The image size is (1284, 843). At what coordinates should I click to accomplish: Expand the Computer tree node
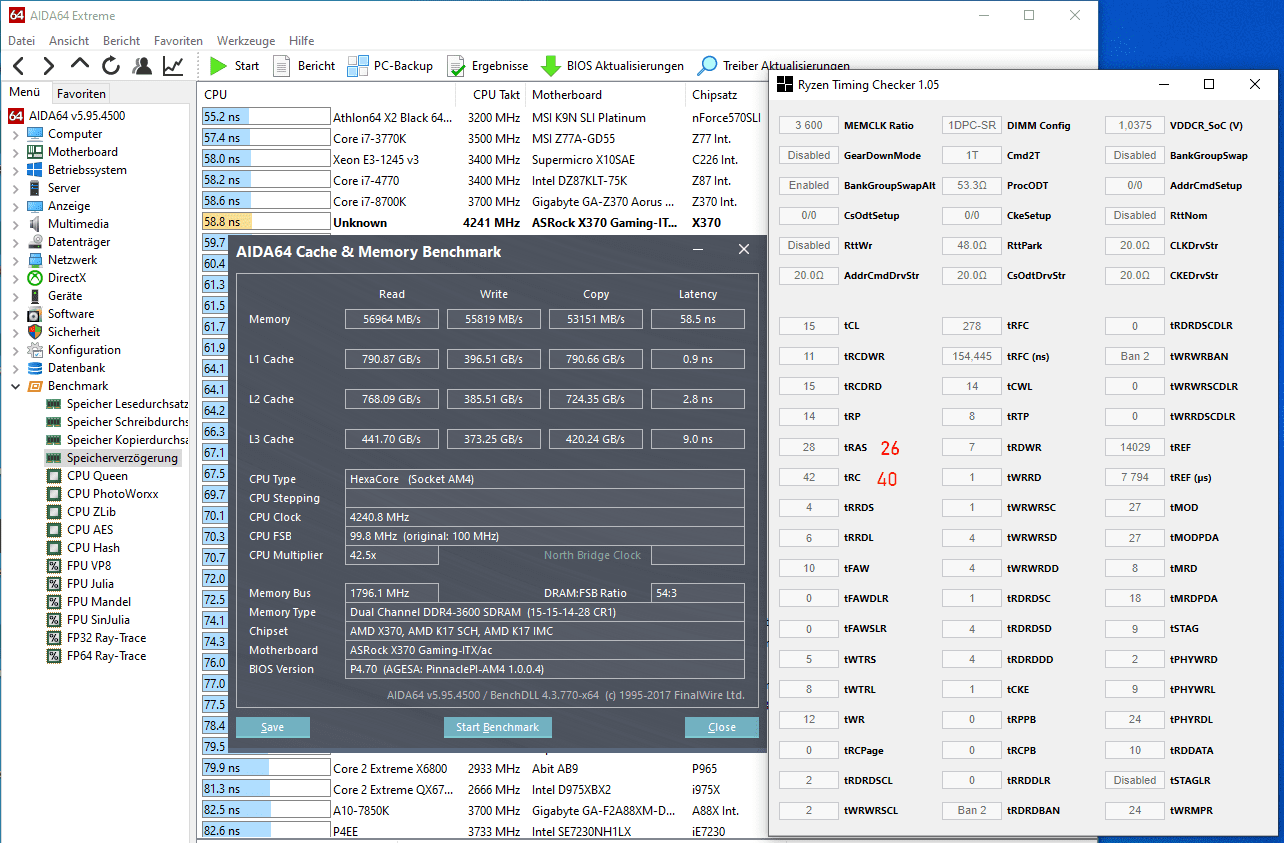coord(15,134)
